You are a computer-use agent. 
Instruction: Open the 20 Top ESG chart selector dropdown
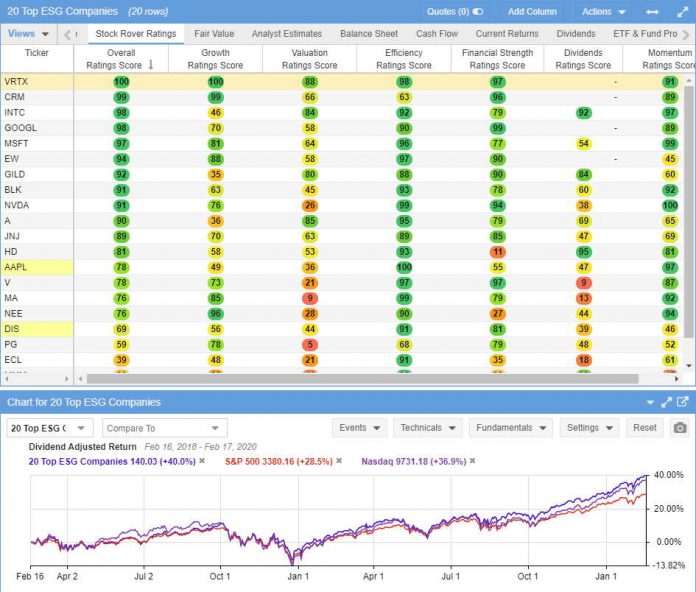50,428
